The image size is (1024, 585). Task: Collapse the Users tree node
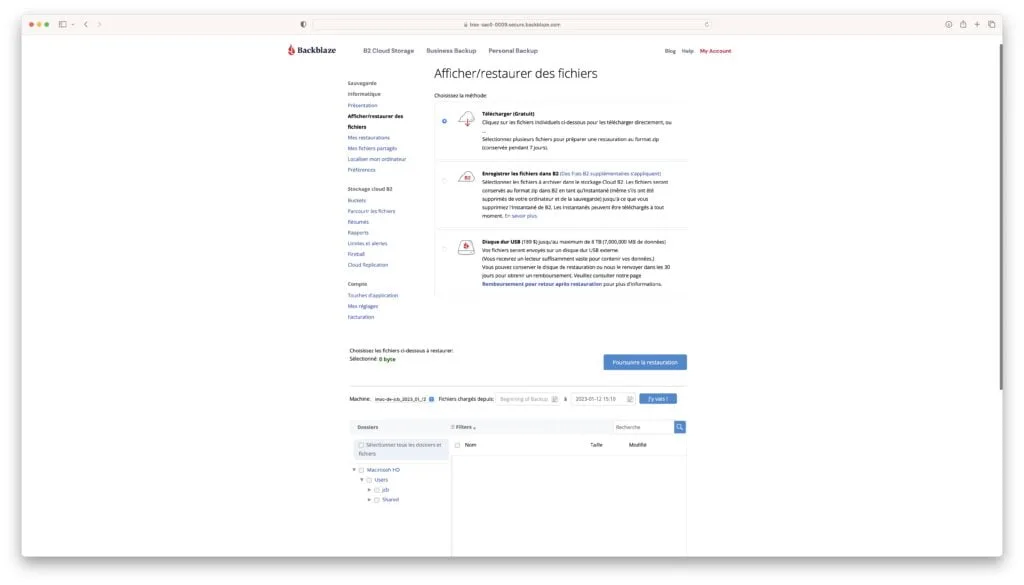point(363,479)
